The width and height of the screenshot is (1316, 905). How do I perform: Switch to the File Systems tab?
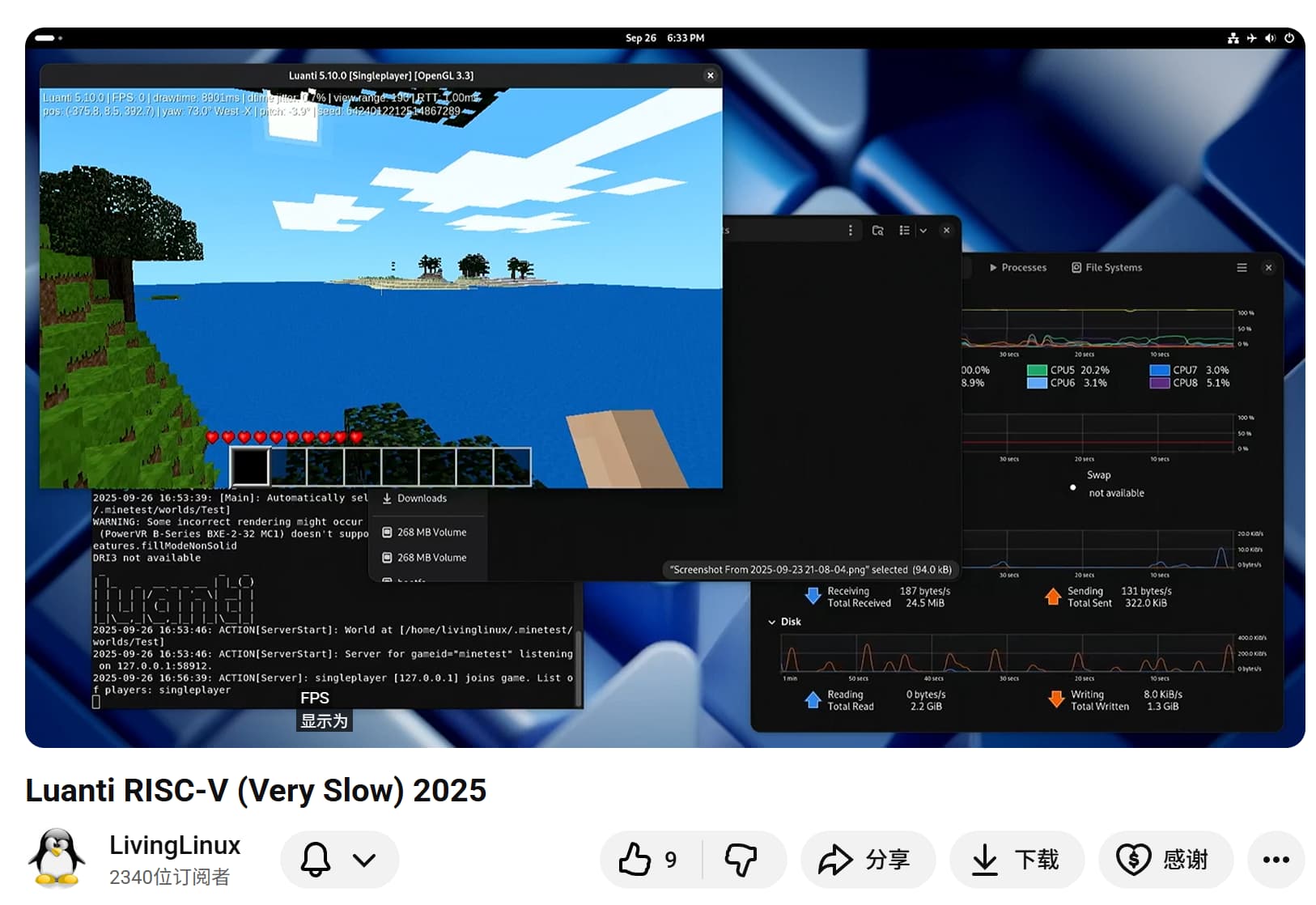(1106, 268)
